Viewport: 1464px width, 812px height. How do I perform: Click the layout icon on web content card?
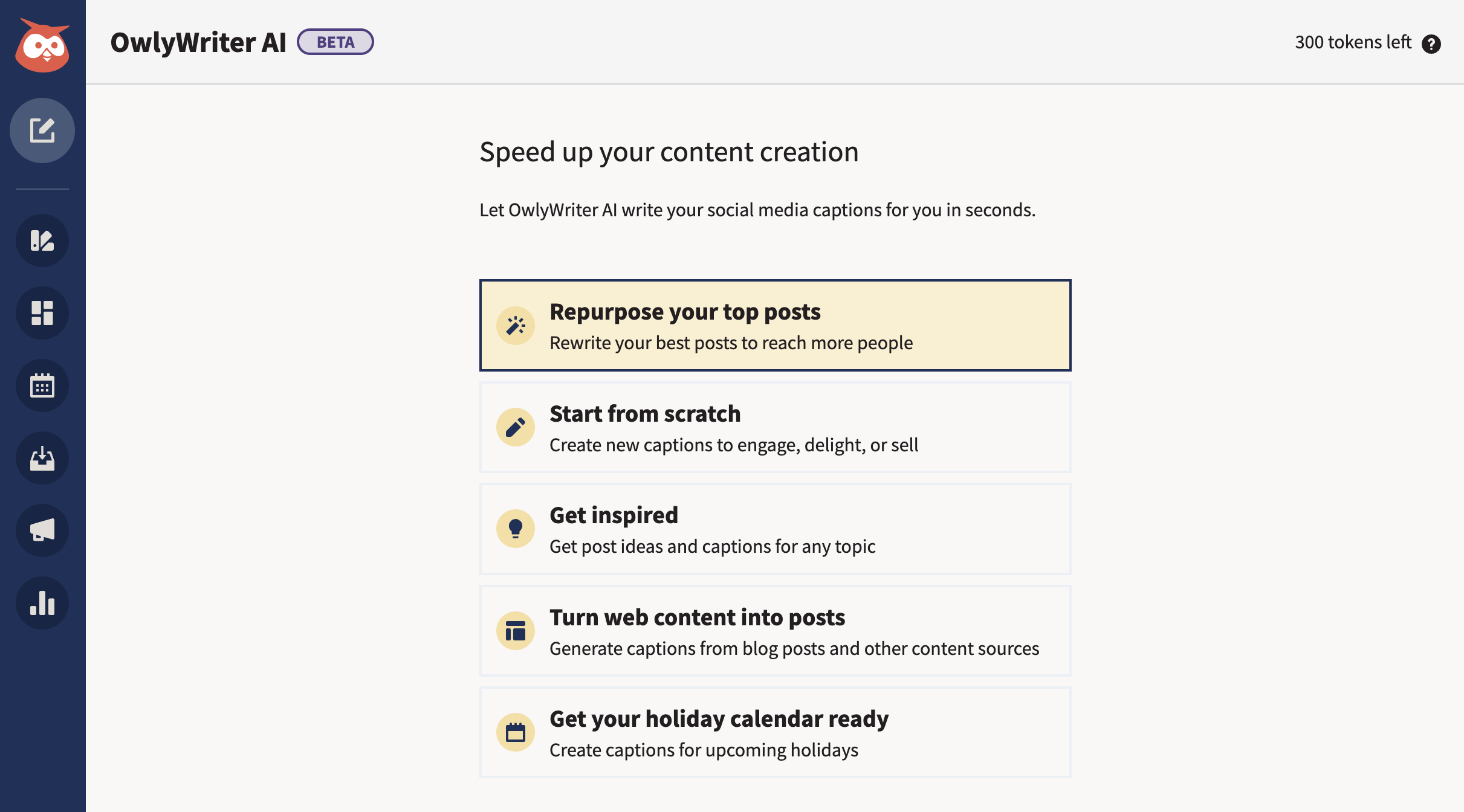pos(516,631)
